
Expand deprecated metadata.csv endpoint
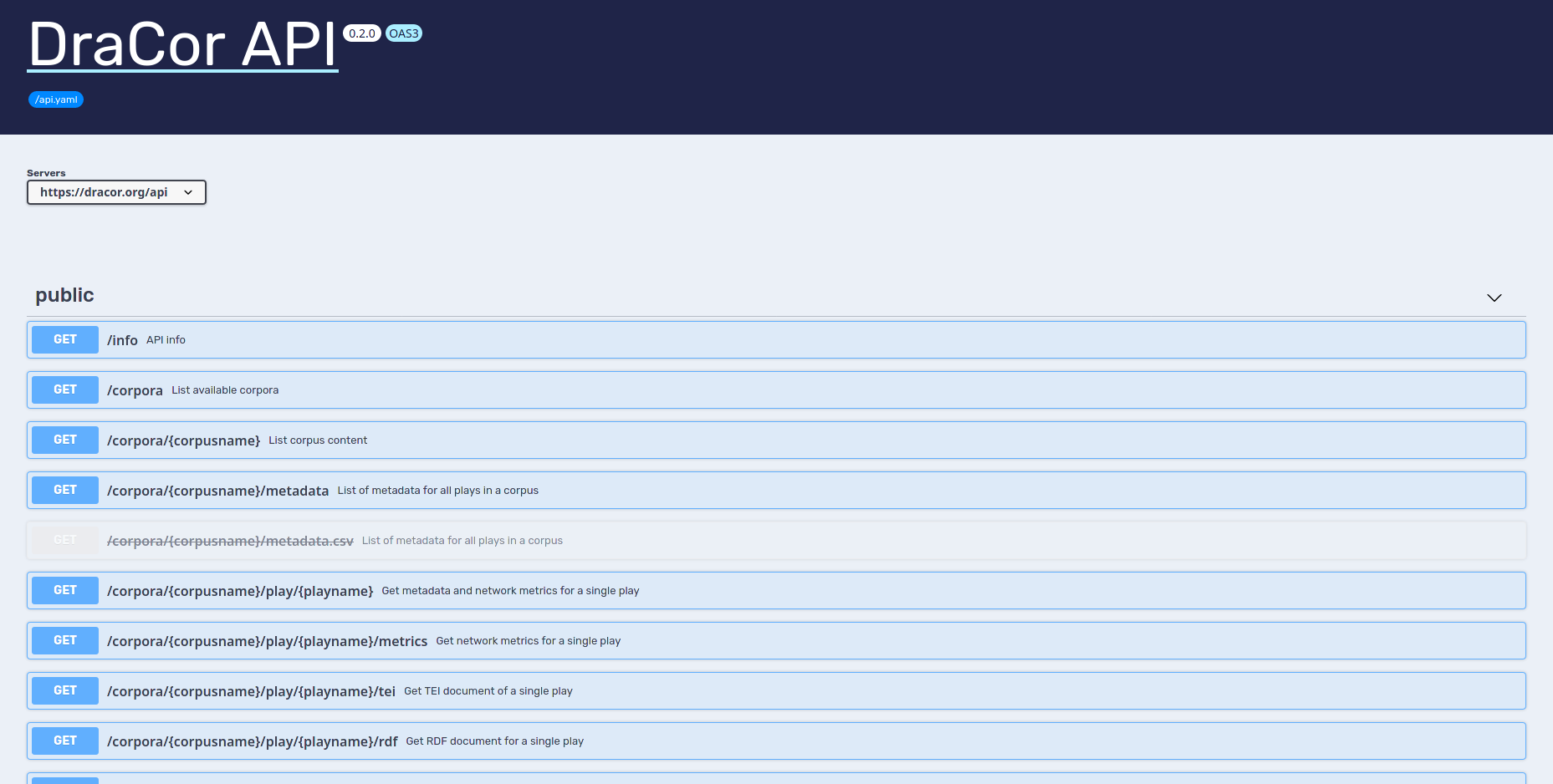coord(230,541)
